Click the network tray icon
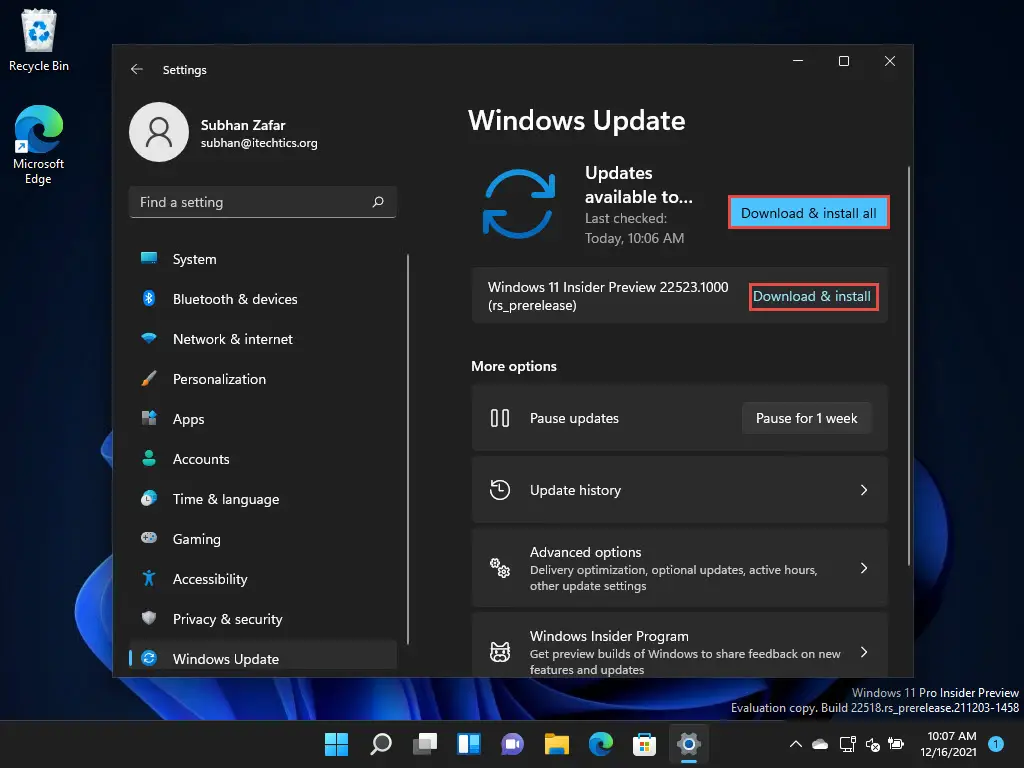This screenshot has width=1024, height=768. (848, 744)
